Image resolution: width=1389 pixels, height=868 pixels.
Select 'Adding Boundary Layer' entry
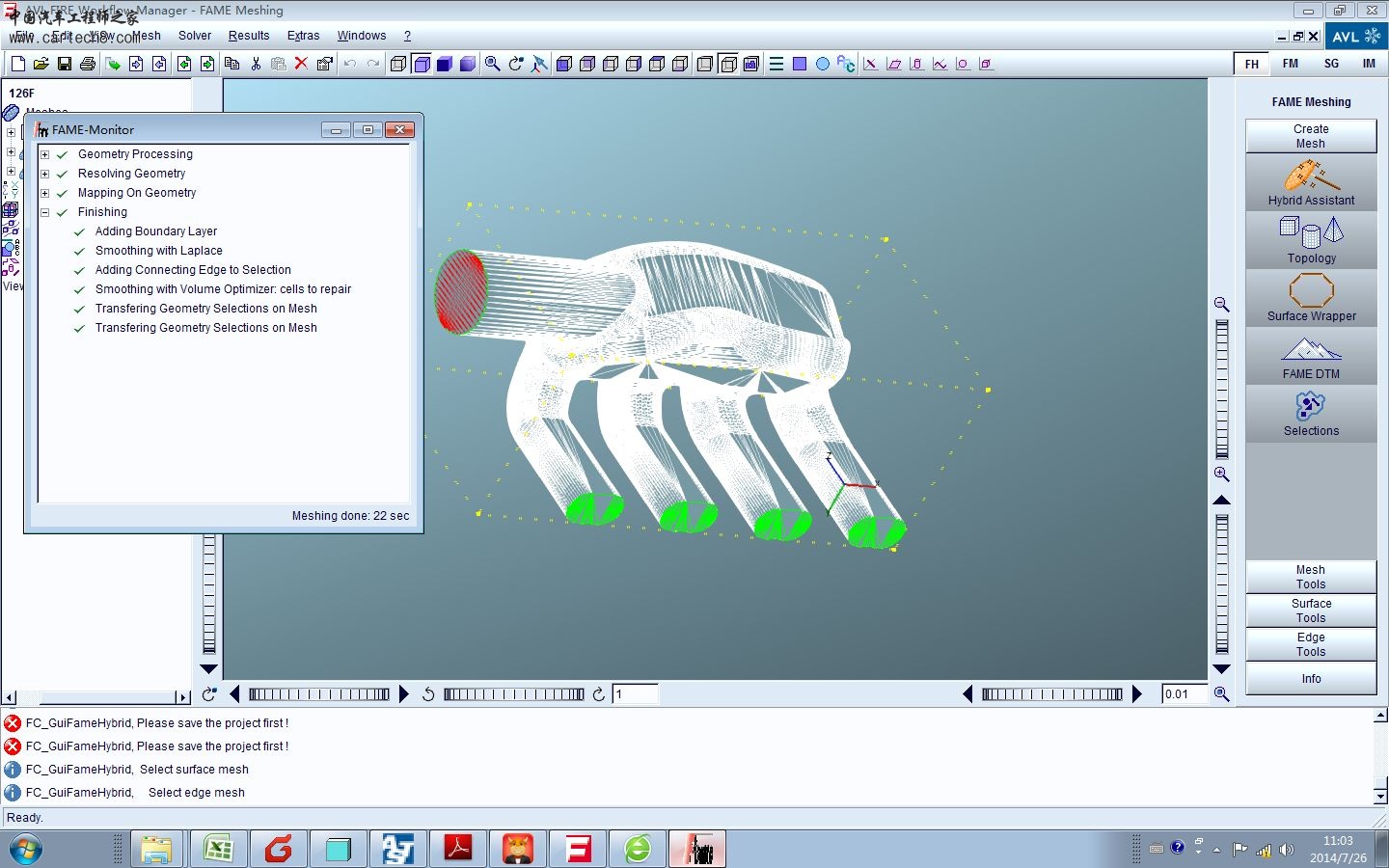click(156, 231)
